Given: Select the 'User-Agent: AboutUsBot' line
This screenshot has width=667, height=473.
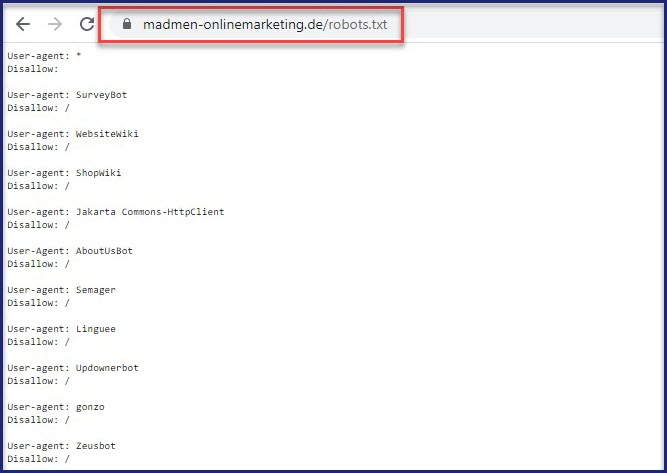Looking at the screenshot, I should [70, 251].
